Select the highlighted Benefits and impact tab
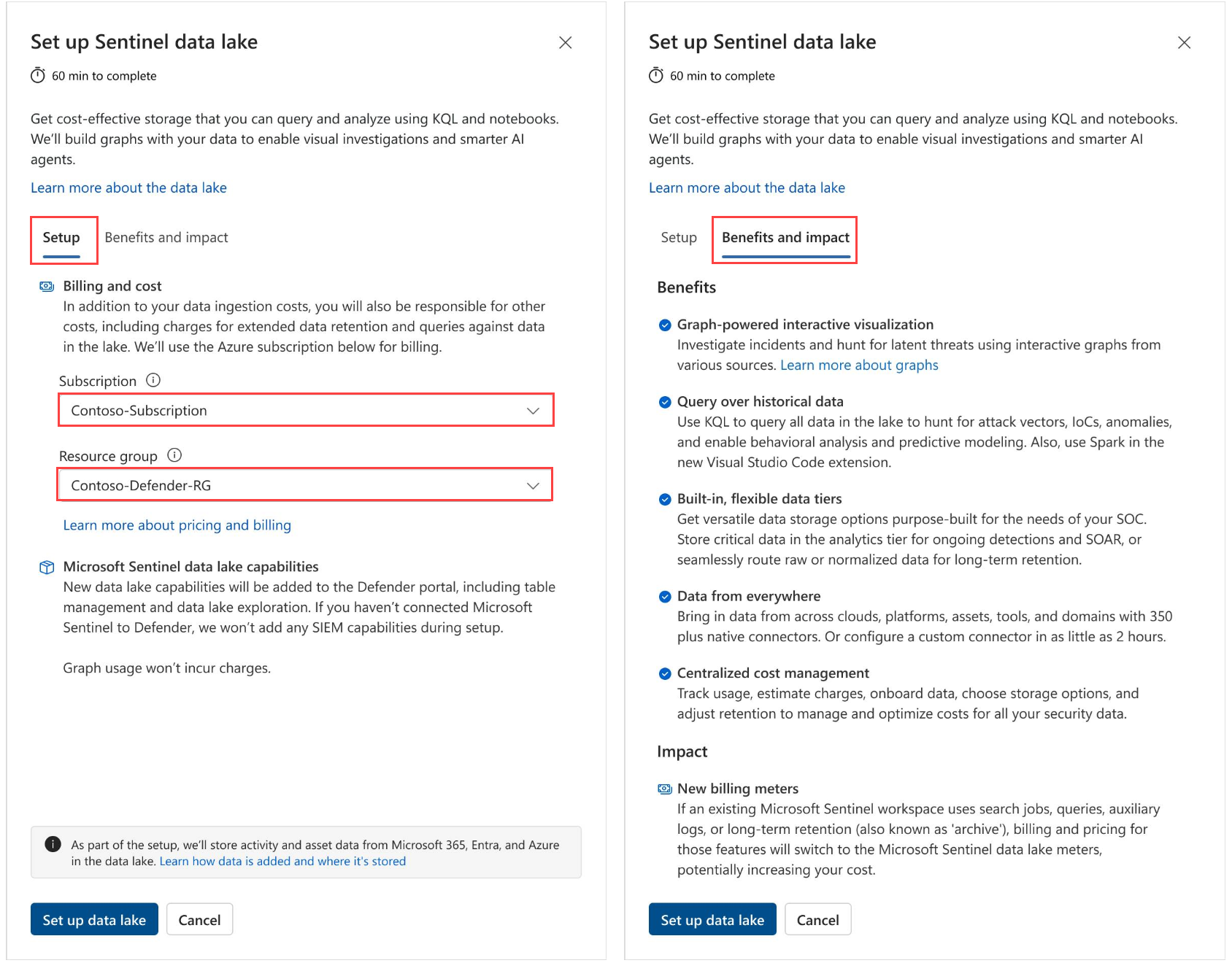Image resolution: width=1232 pixels, height=963 pixels. tap(785, 238)
